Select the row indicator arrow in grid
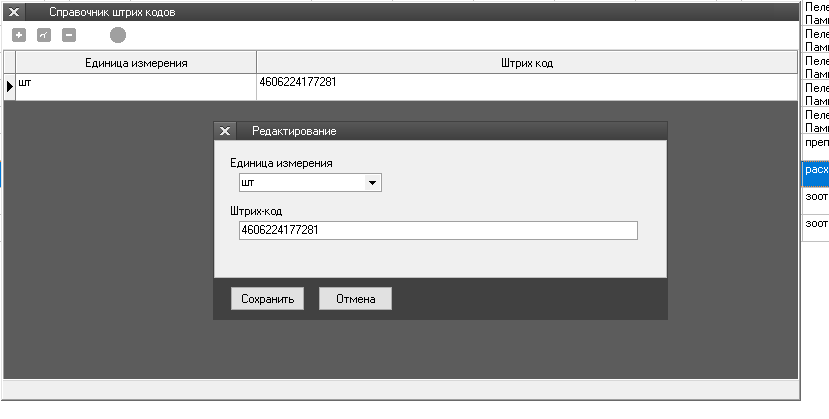This screenshot has height=419, width=829. point(10,87)
